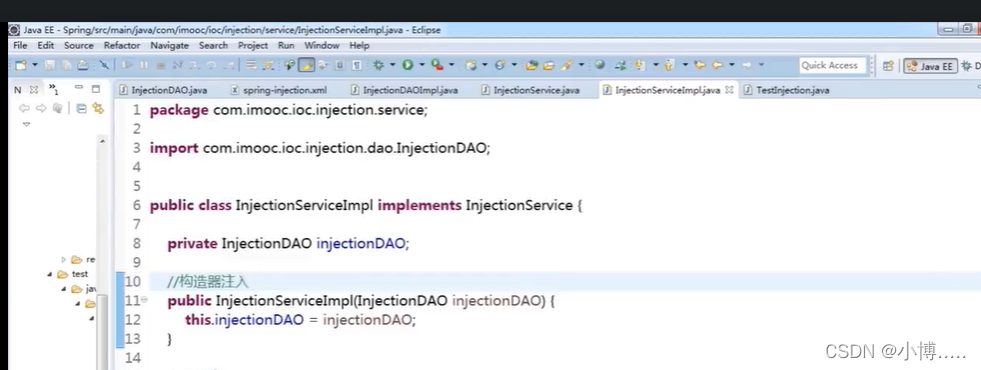The width and height of the screenshot is (981, 370).
Task: Close the InjectionServiceImpl.java tab
Action: 729,90
